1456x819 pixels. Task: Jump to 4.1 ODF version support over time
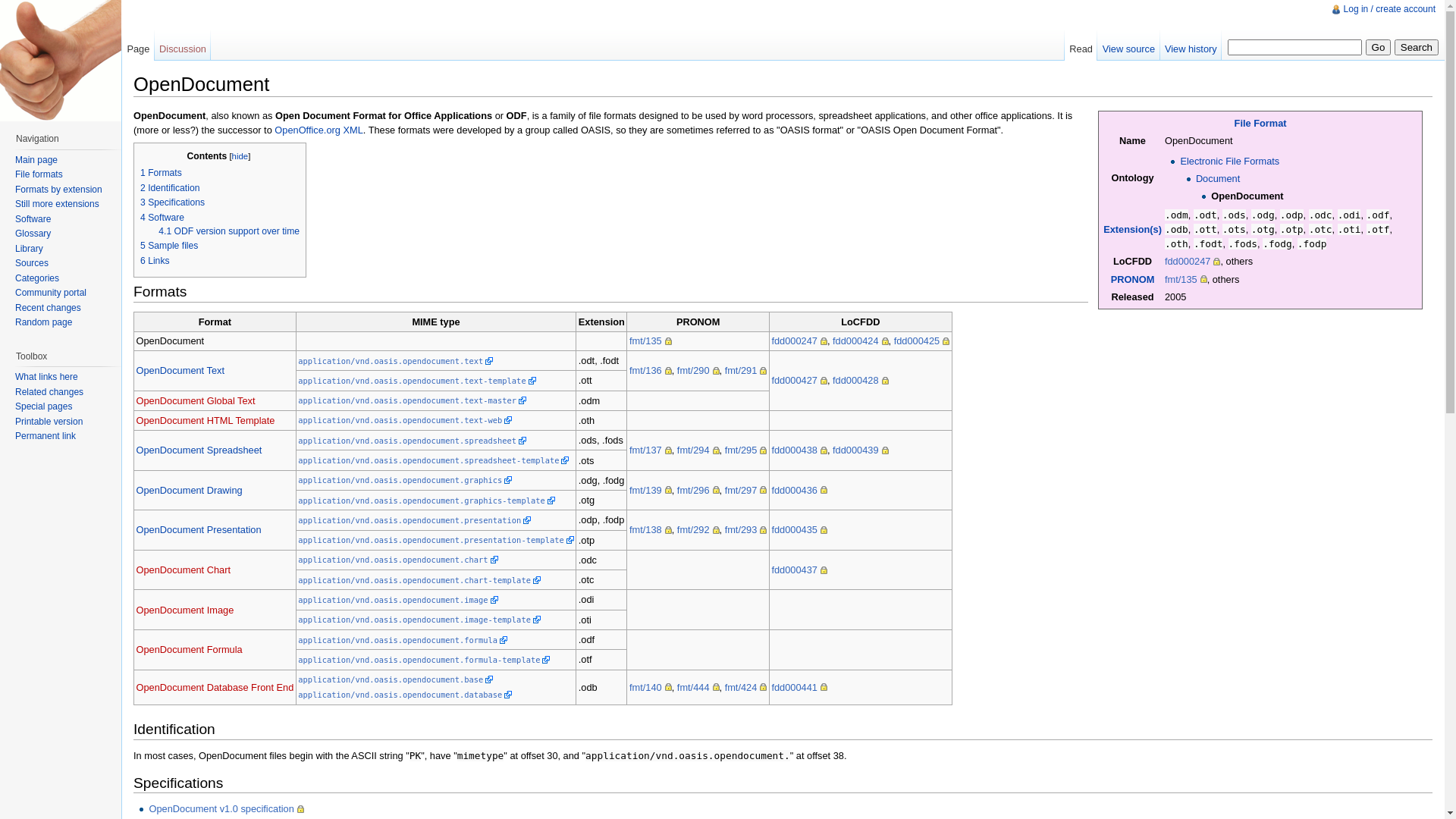(229, 231)
